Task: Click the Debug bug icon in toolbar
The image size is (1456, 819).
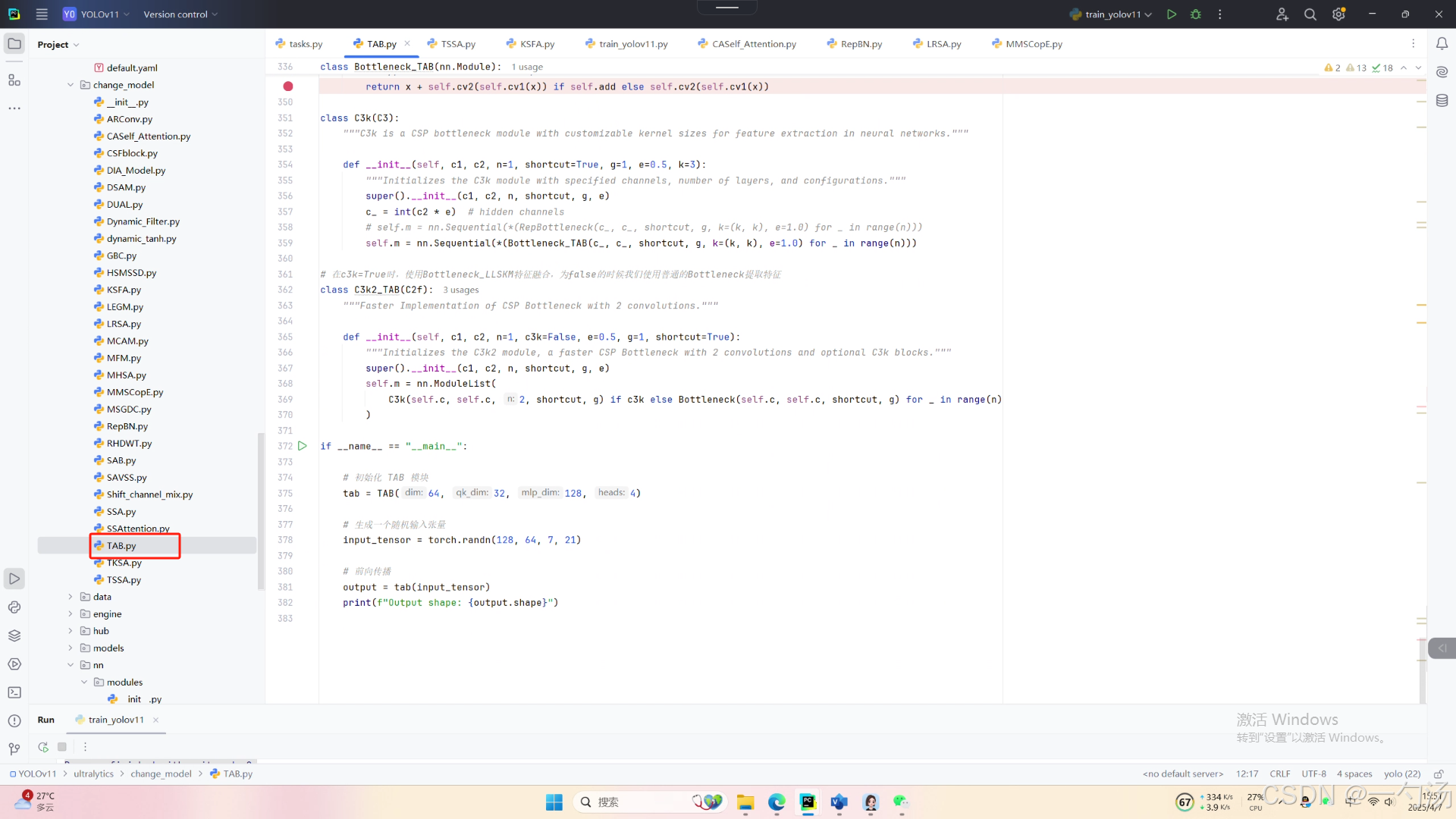Action: (1196, 14)
